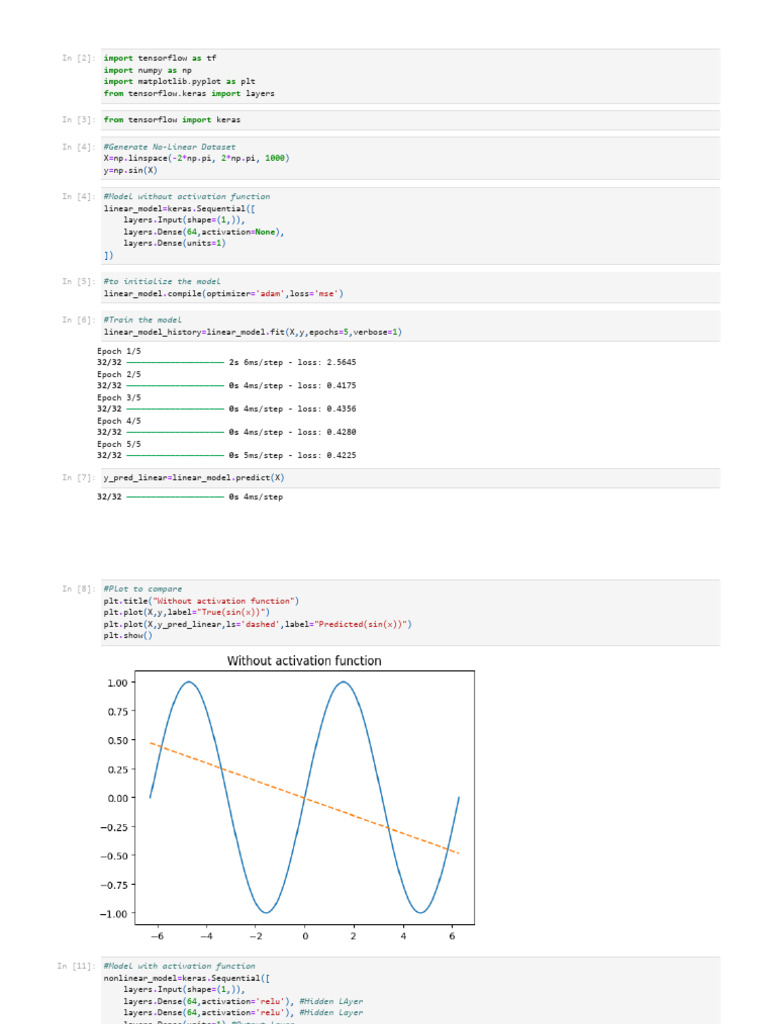Click the x-axis tick label "−6"
768x1024 pixels.
click(x=157, y=936)
